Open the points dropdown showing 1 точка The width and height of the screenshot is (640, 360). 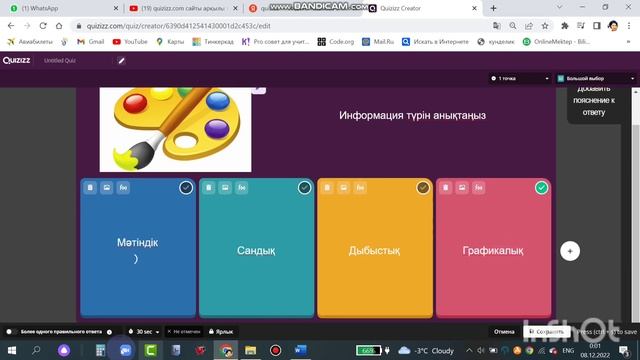(x=520, y=78)
